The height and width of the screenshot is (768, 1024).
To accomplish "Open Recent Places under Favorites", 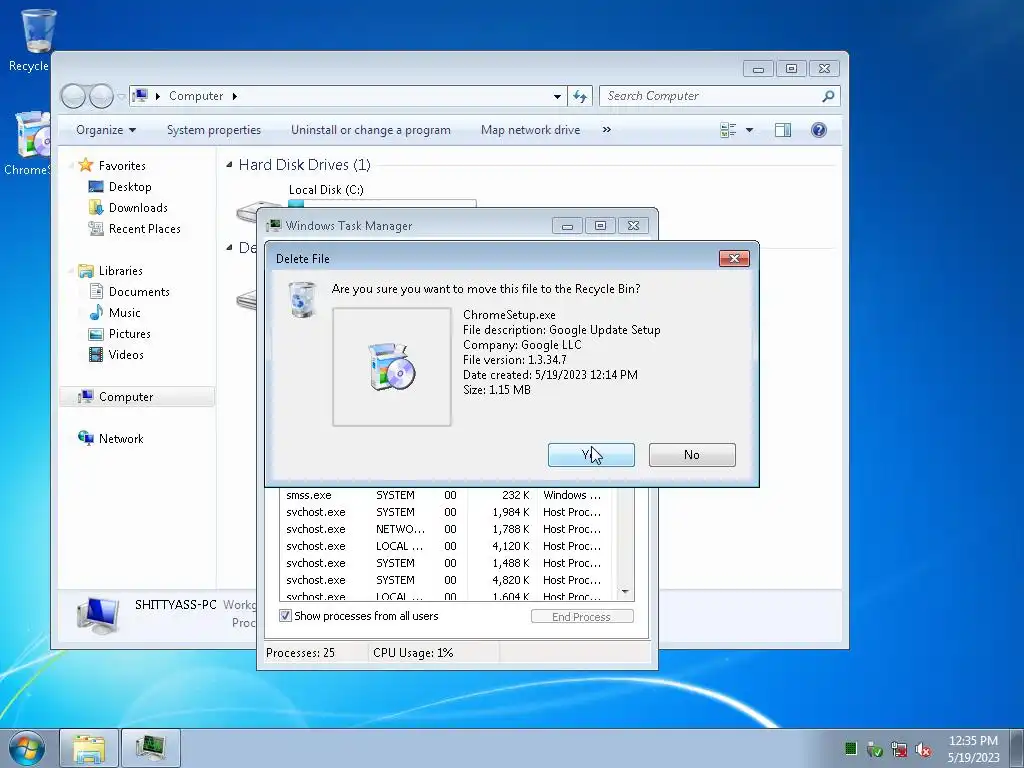I will pyautogui.click(x=144, y=229).
